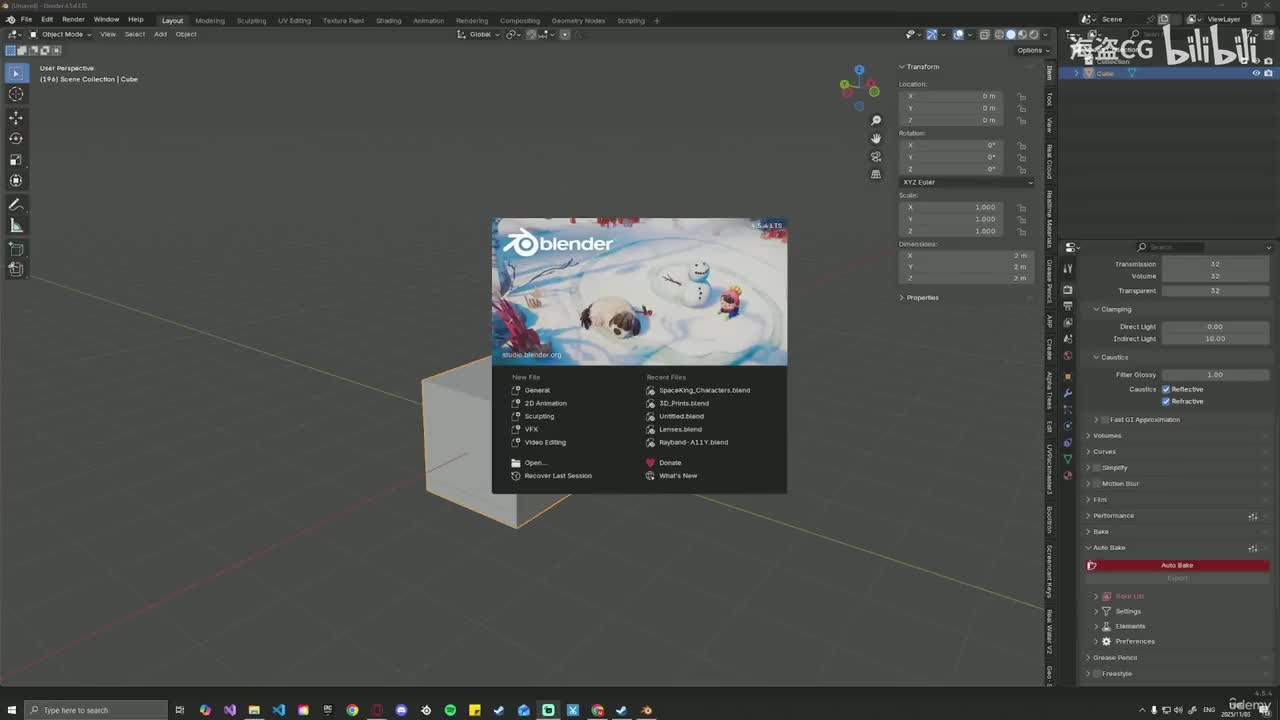Viewport: 1280px width, 720px height.
Task: Open the Render properties tab icon
Action: [x=1068, y=290]
